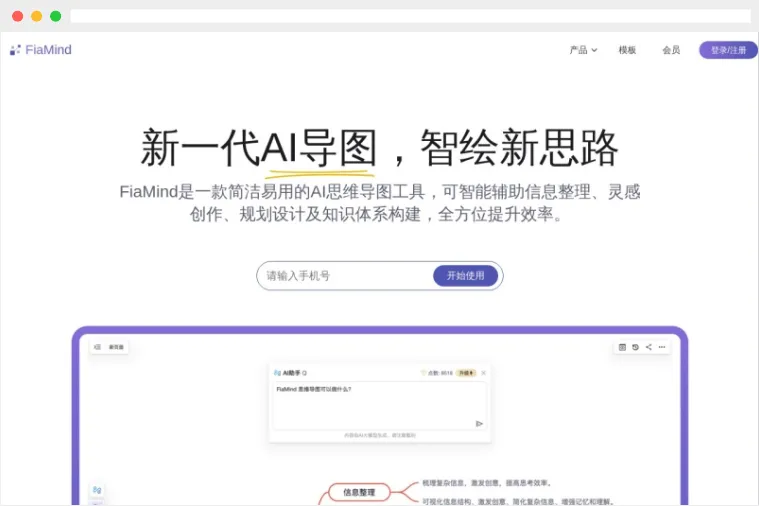Open the history icon in preview toolbar

tap(635, 347)
